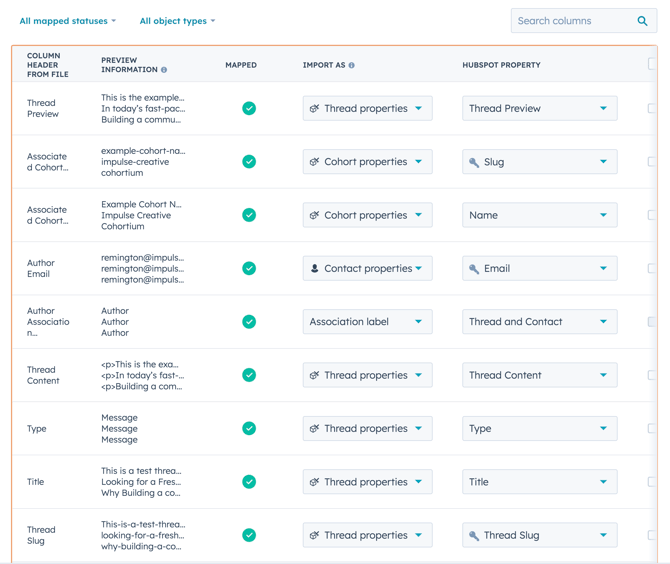Open the Contact properties import dropdown

tap(367, 268)
